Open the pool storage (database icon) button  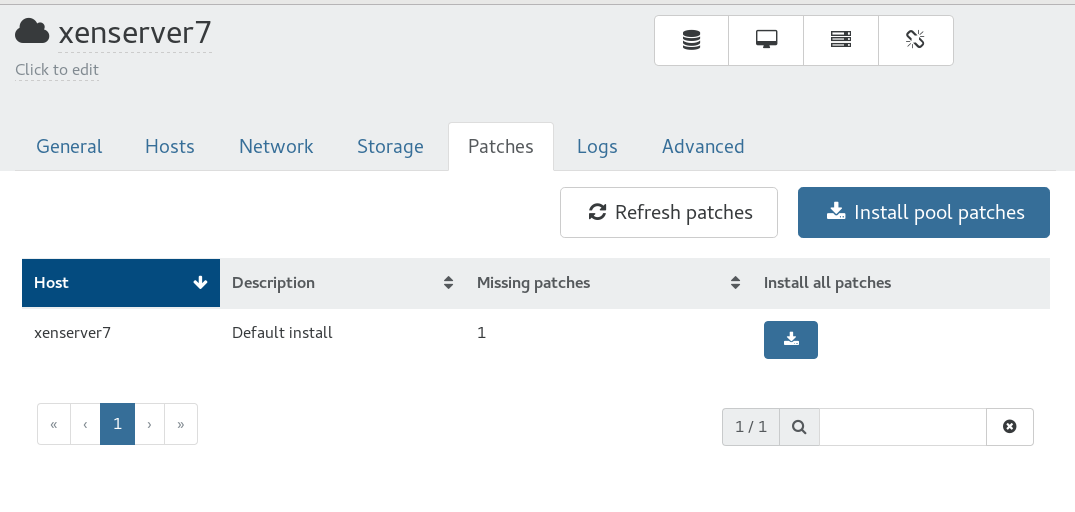click(x=692, y=40)
